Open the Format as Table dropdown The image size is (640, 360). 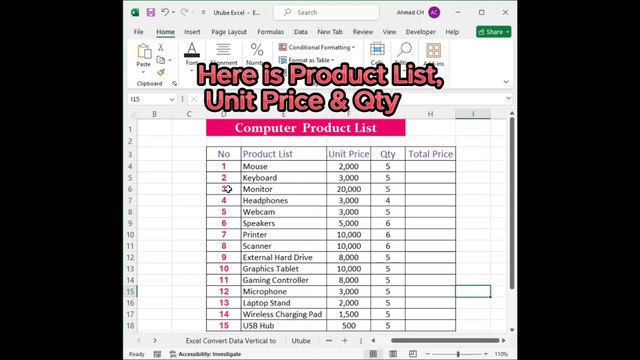[x=307, y=60]
